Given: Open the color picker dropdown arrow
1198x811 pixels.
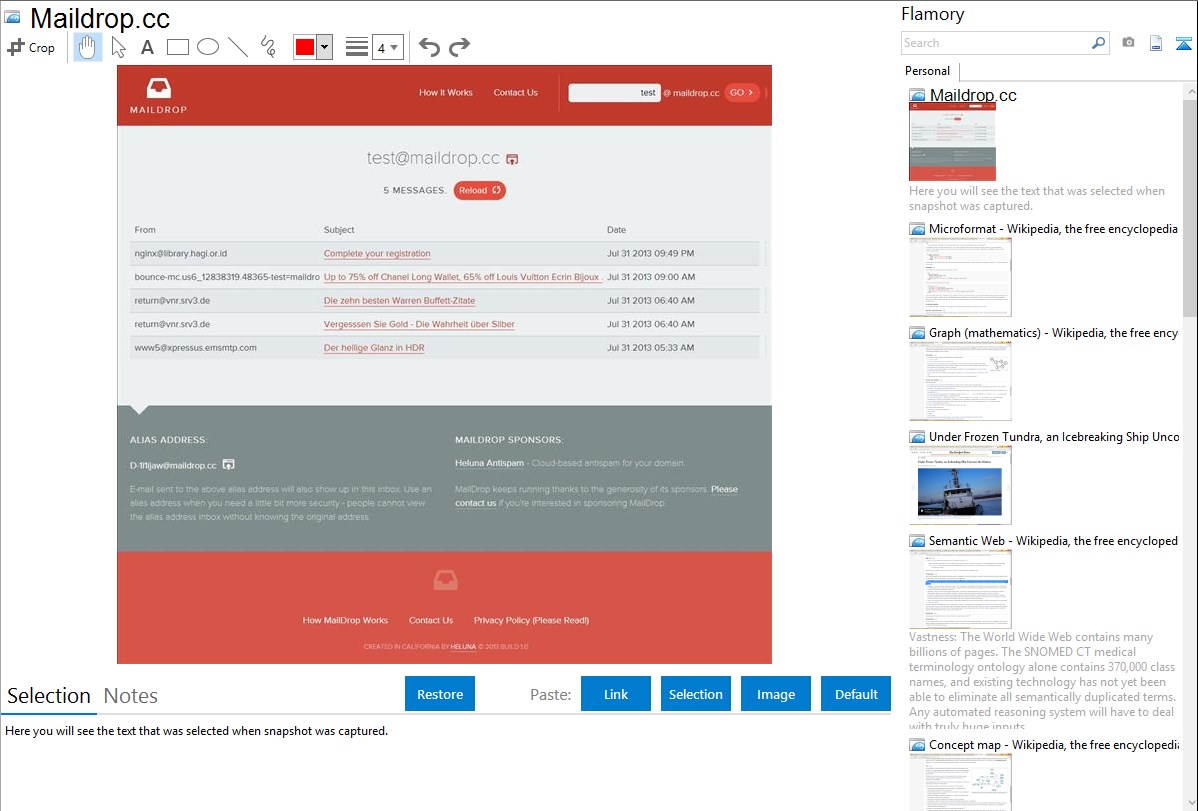Looking at the screenshot, I should coord(324,47).
